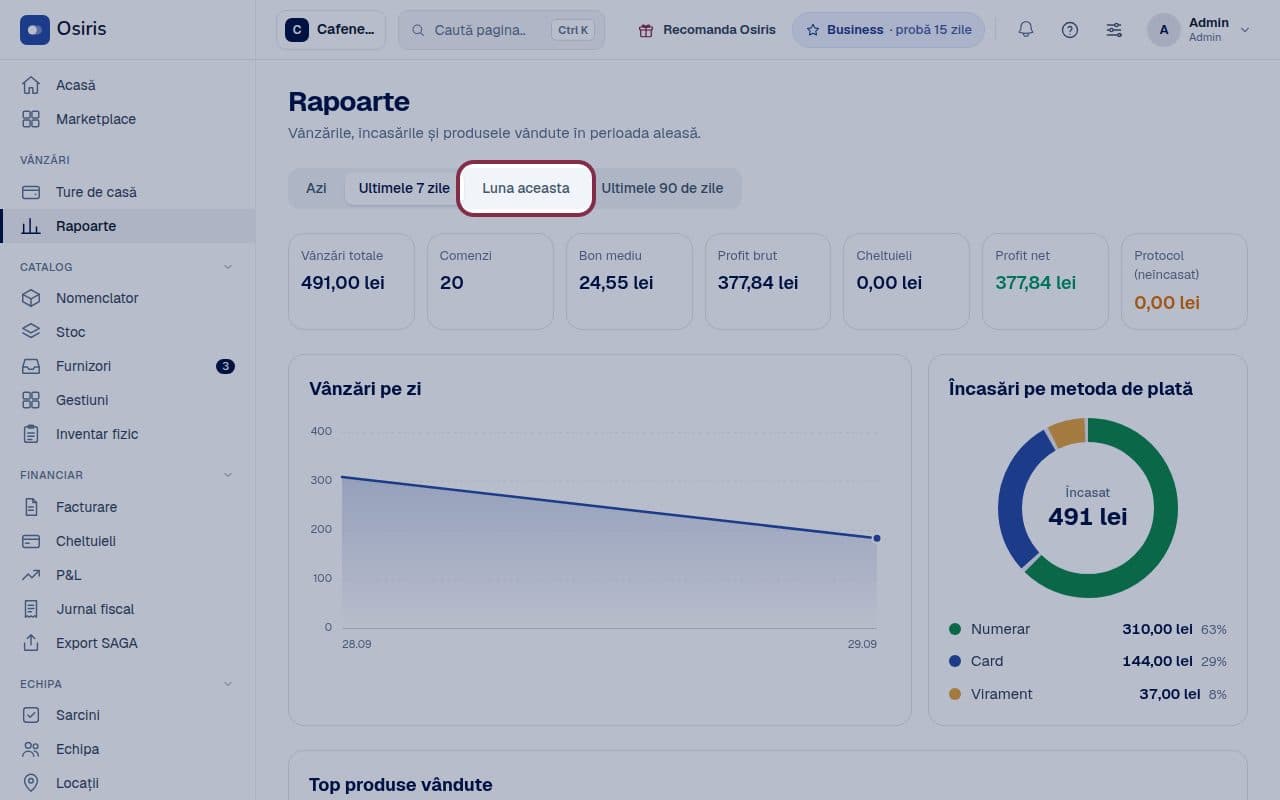Click the 29.09 data point on chart

pos(877,538)
